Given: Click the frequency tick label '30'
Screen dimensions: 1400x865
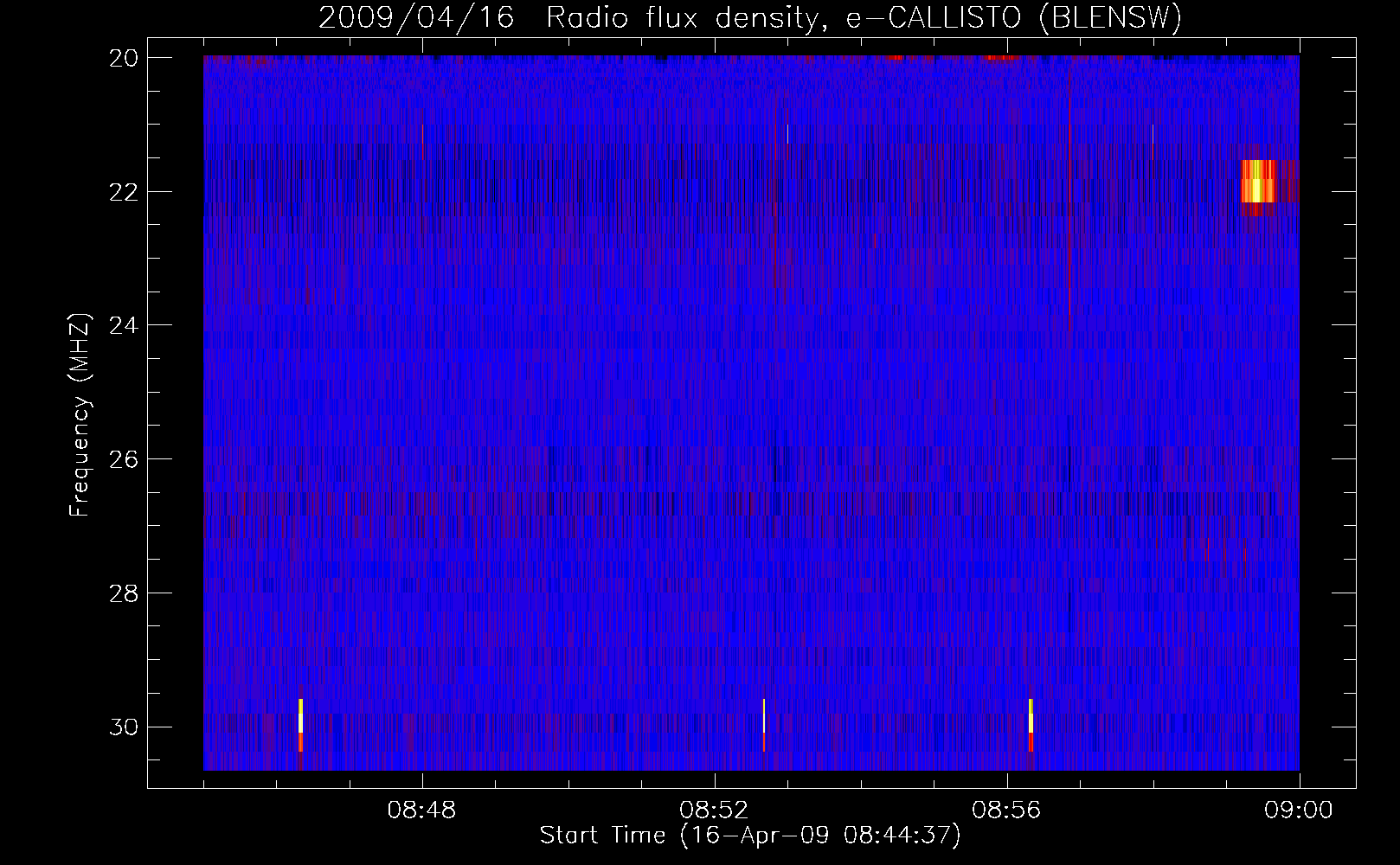Looking at the screenshot, I should click(x=124, y=727).
